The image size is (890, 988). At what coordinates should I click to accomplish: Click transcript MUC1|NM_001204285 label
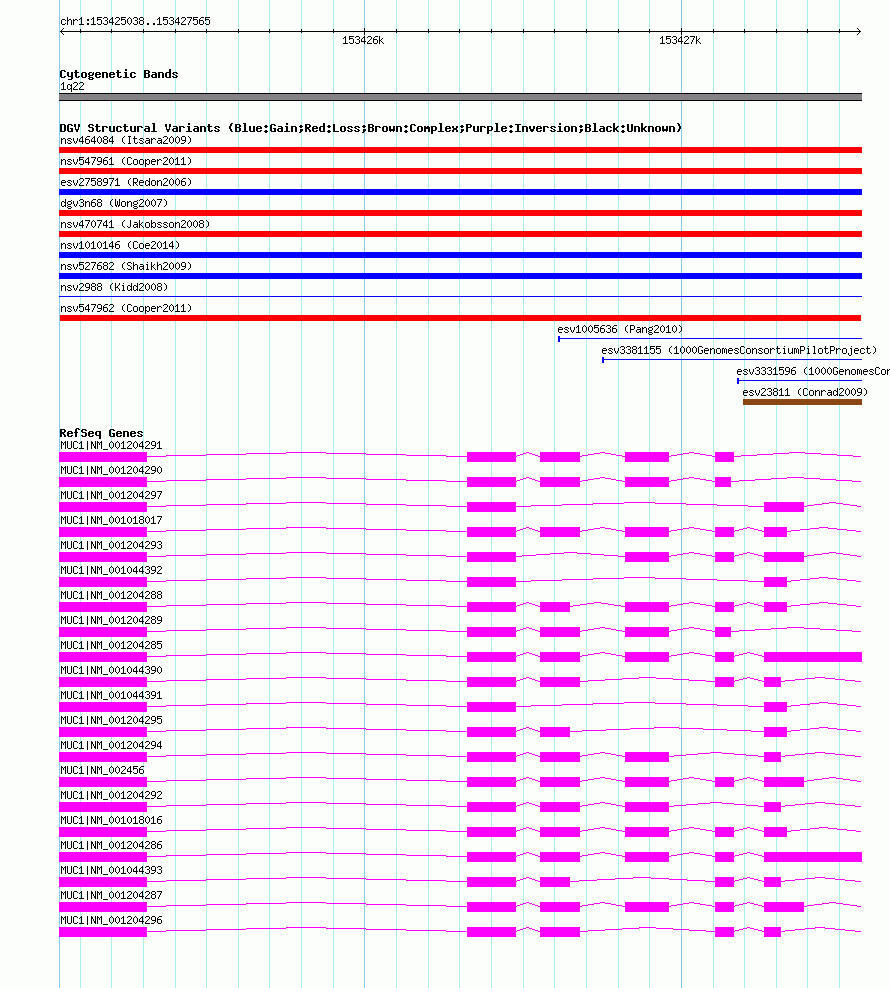pyautogui.click(x=111, y=645)
